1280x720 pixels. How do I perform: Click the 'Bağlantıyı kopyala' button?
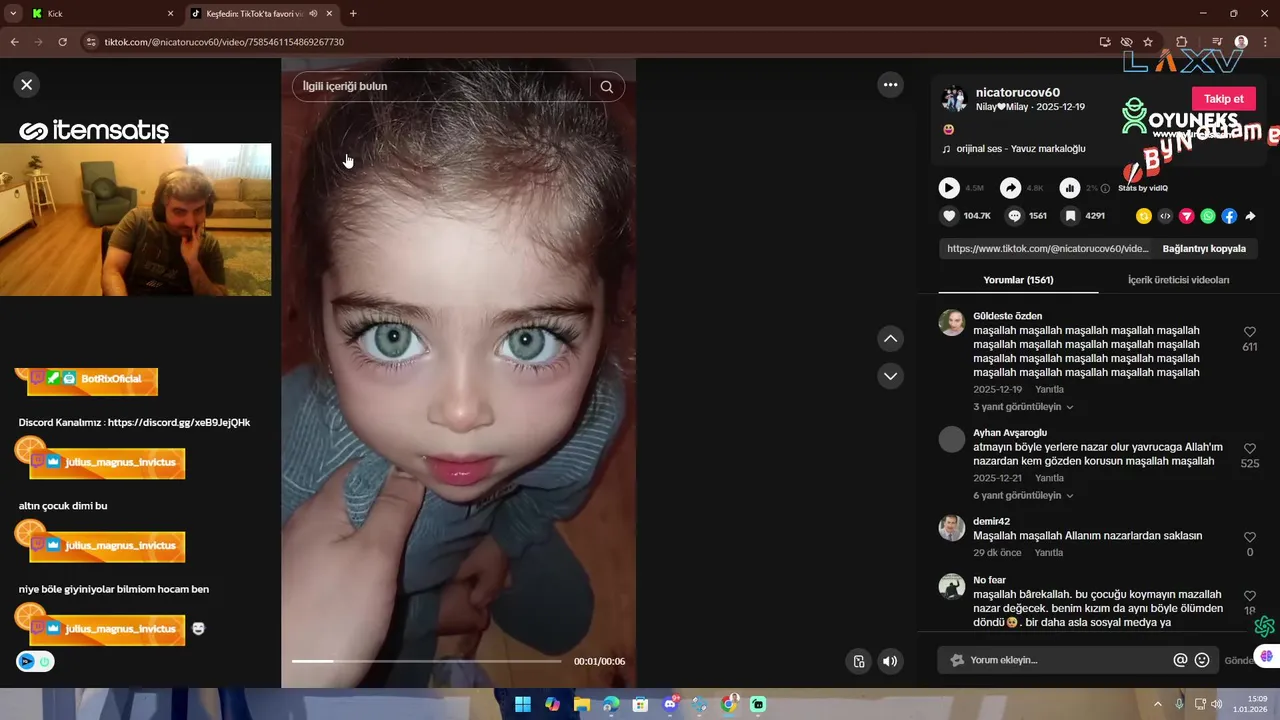pyautogui.click(x=1204, y=249)
